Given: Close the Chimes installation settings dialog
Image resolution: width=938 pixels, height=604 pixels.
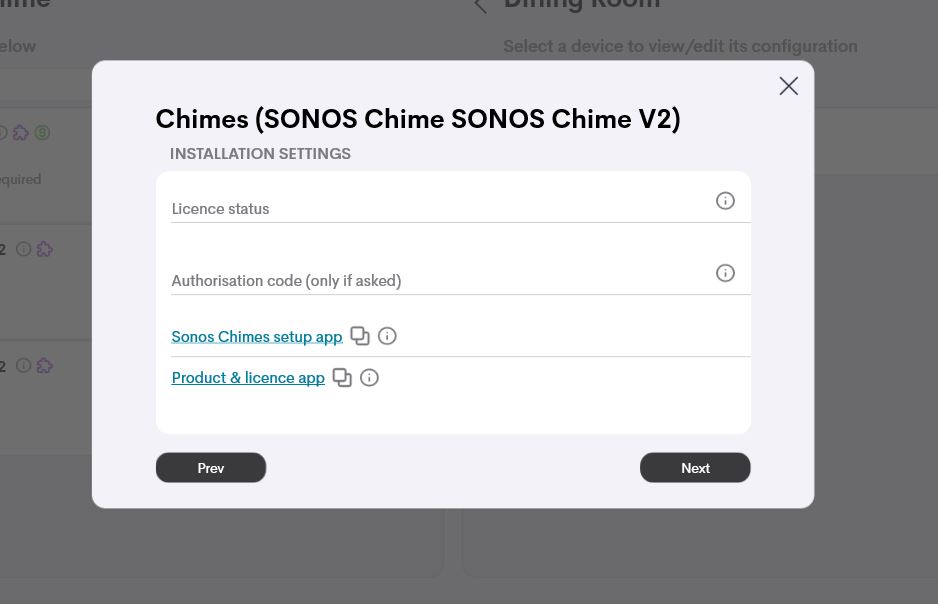Looking at the screenshot, I should pos(788,86).
